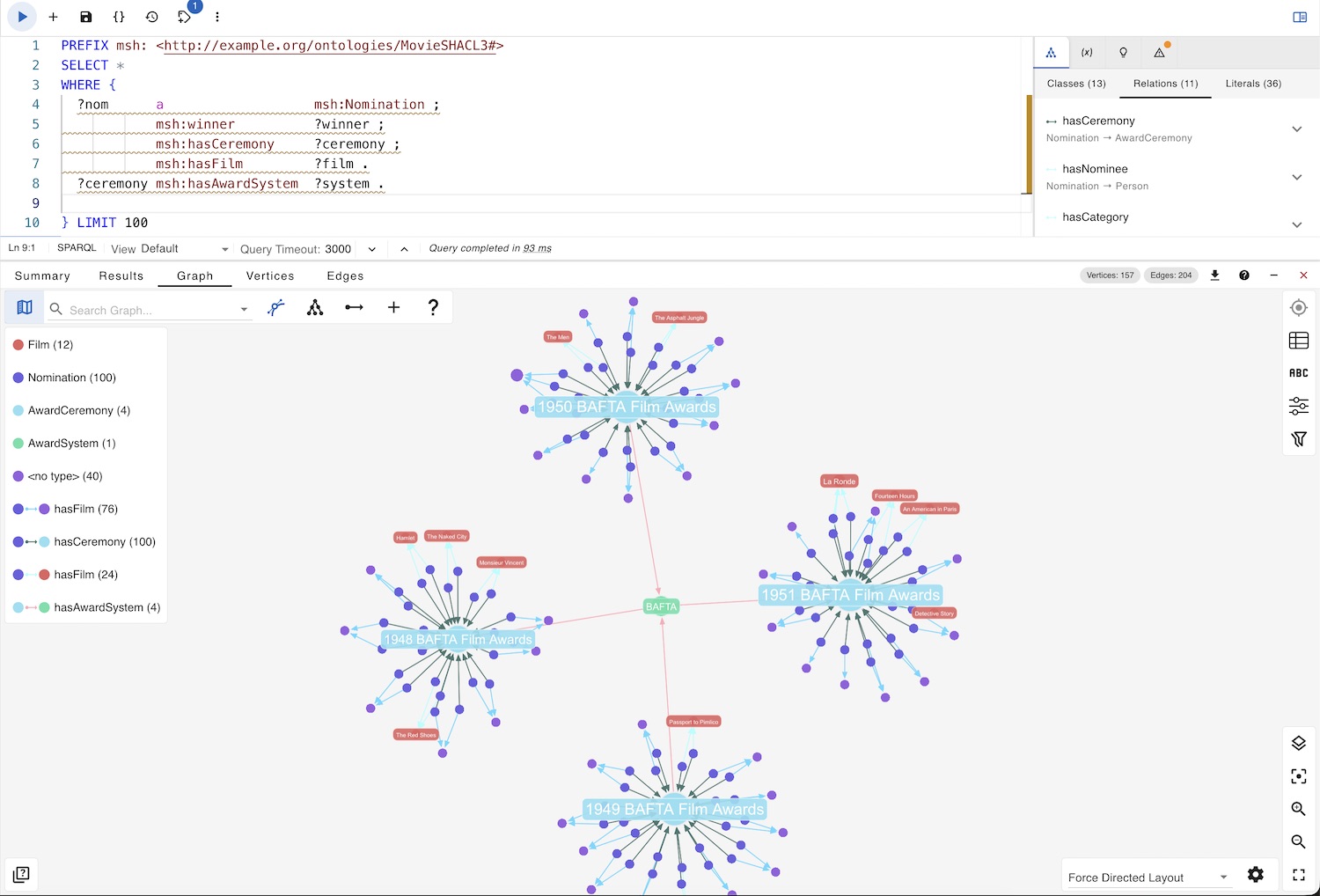The image size is (1320, 896).
Task: Select the hierarchical layout icon in graph toolbar
Action: [315, 307]
